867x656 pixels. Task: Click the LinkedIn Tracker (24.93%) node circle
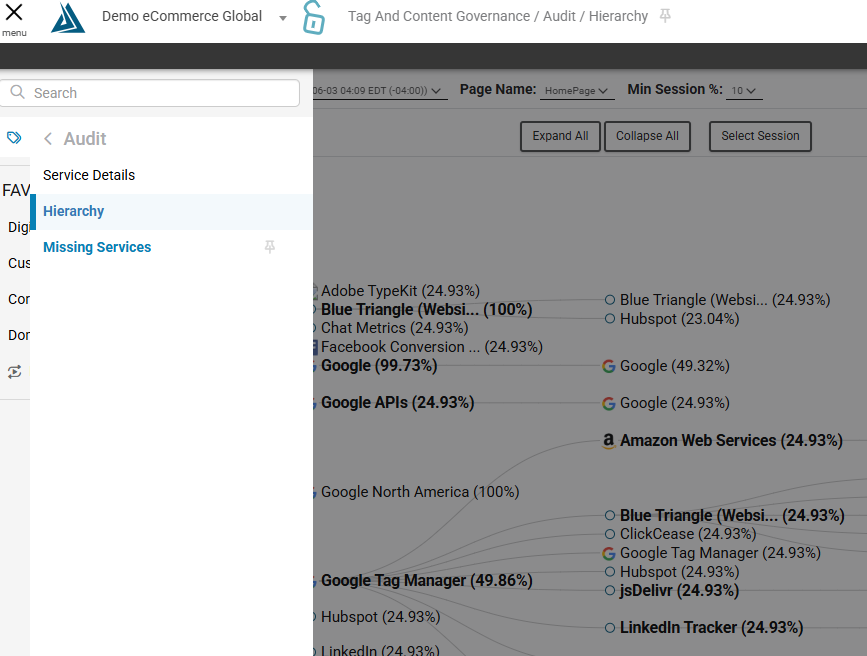pyautogui.click(x=610, y=628)
